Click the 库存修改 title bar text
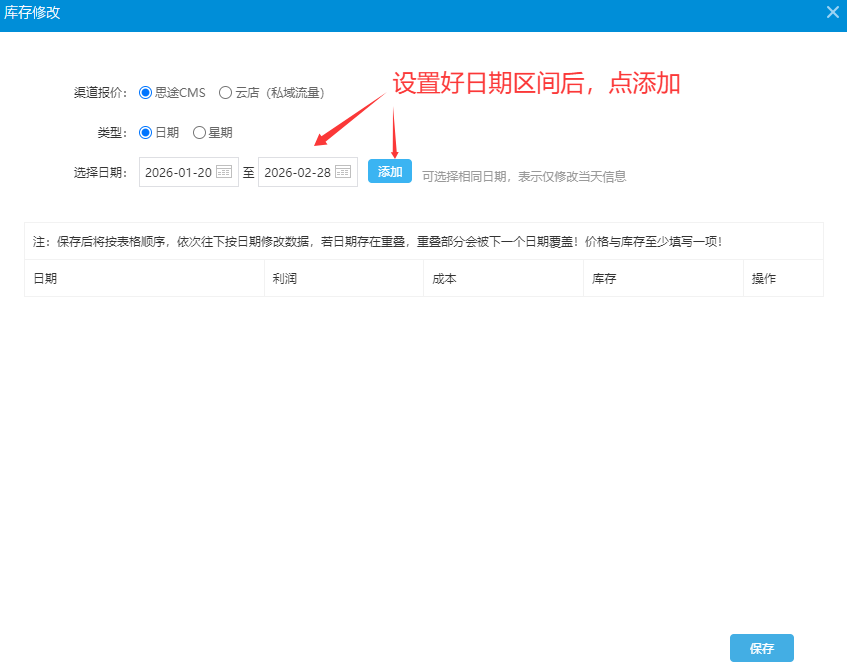Viewport: 847px width, 672px height. pyautogui.click(x=33, y=12)
